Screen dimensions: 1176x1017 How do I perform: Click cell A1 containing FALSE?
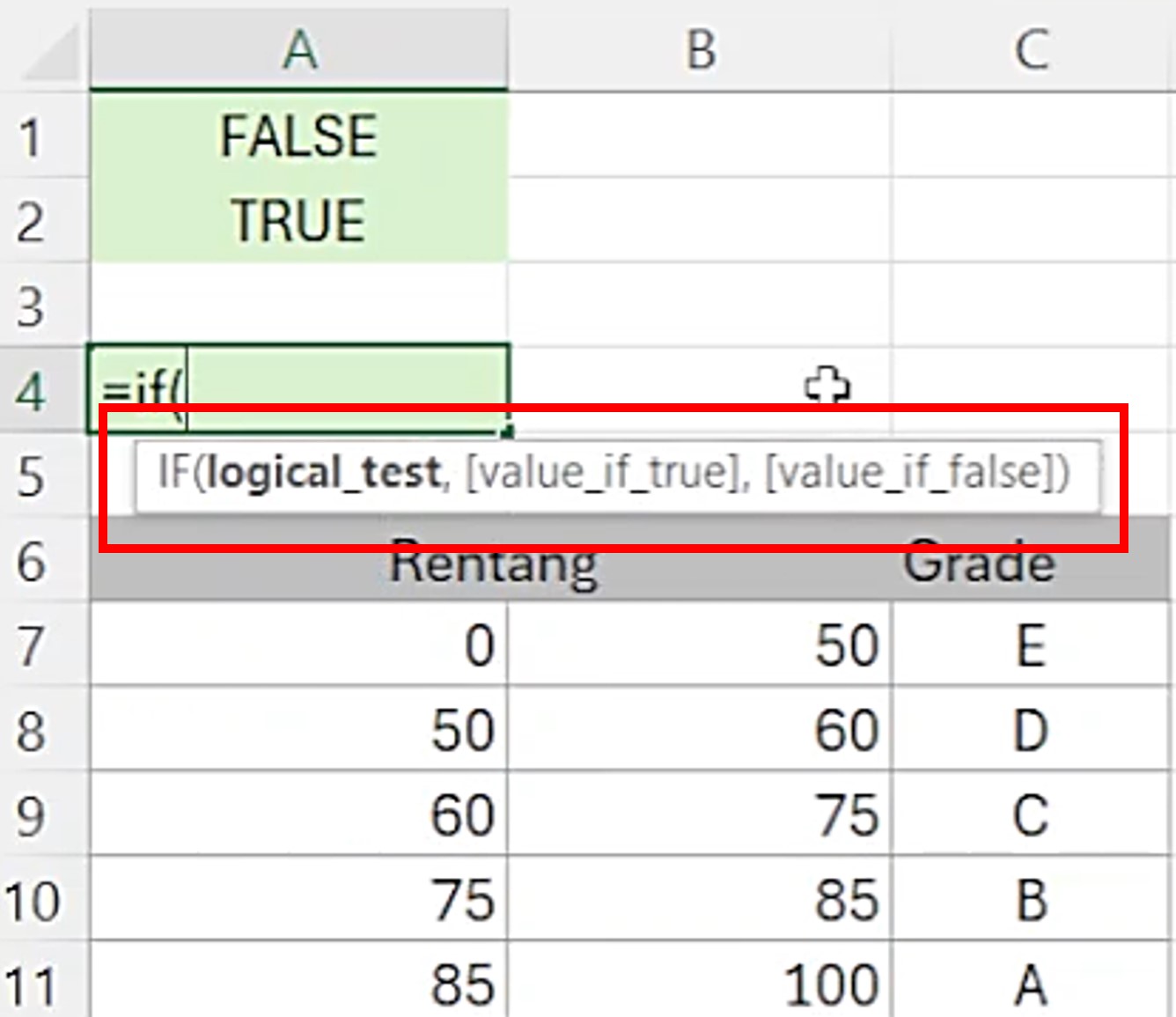[299, 136]
